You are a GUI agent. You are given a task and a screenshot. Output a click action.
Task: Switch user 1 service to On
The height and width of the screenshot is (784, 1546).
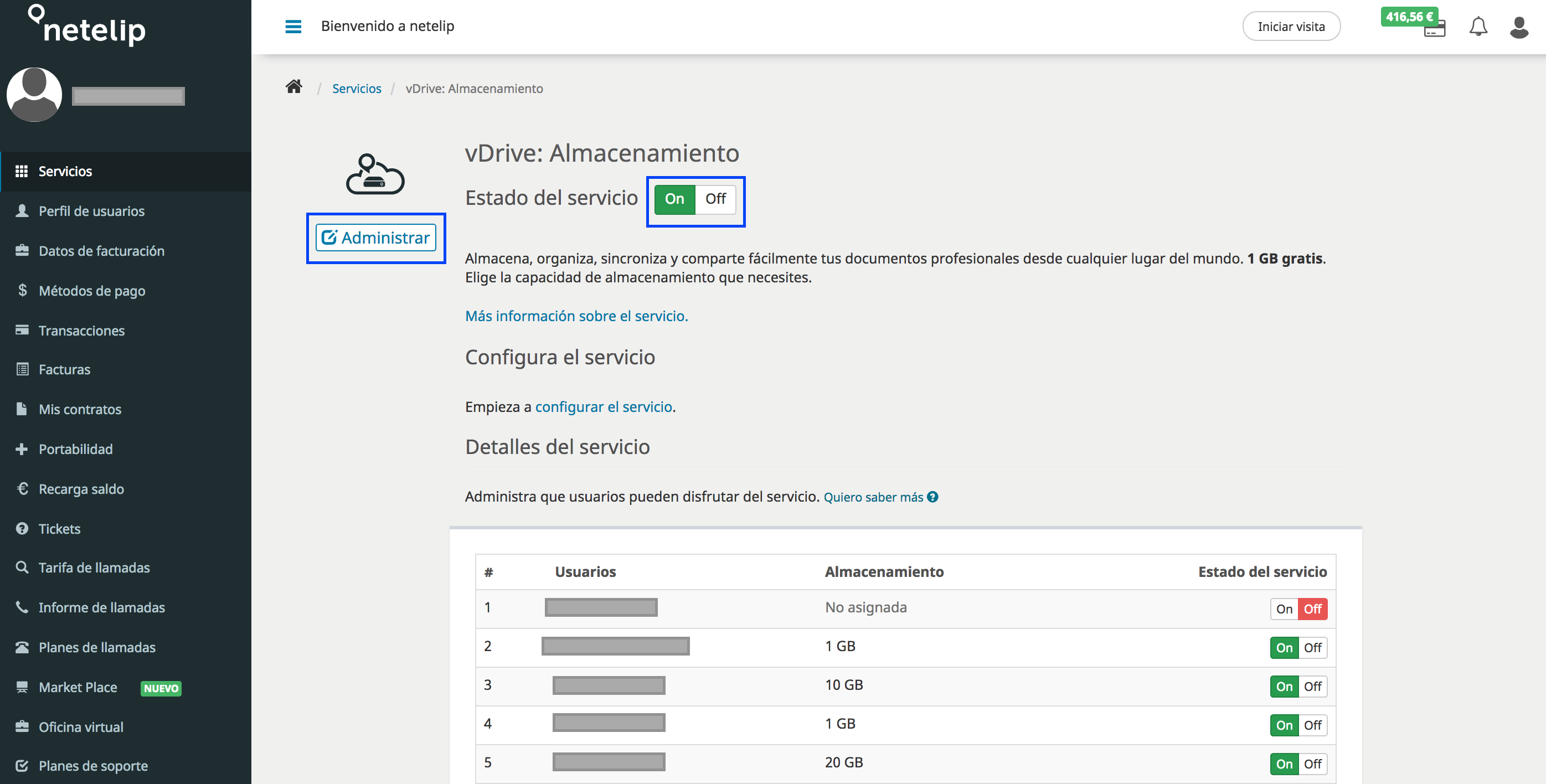coord(1284,608)
